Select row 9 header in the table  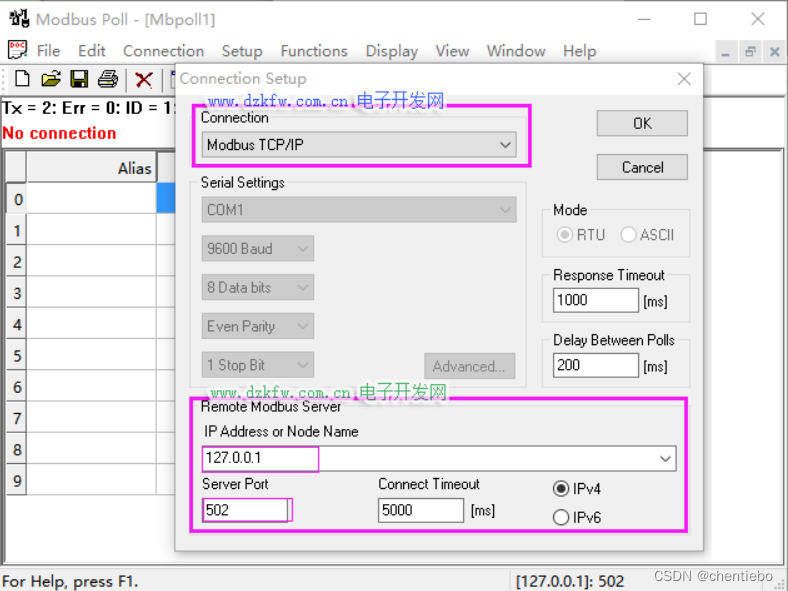click(x=16, y=480)
